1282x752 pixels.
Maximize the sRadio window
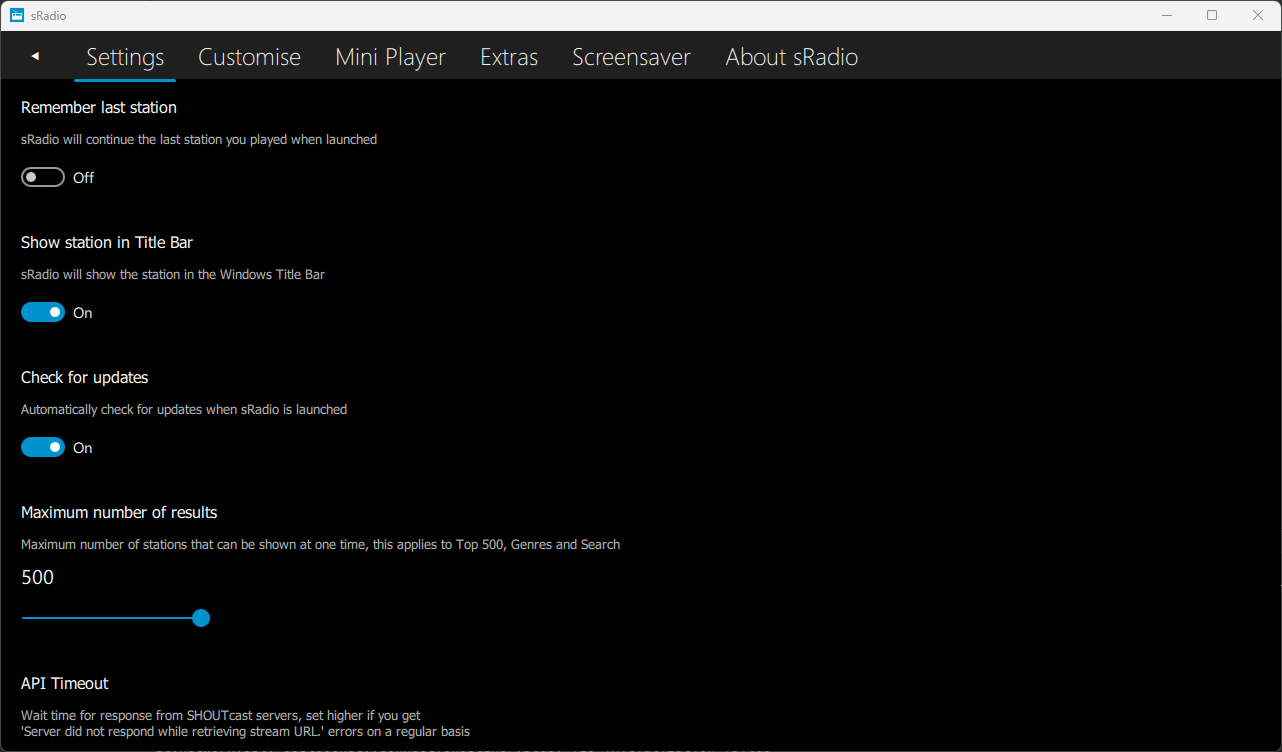click(1212, 15)
